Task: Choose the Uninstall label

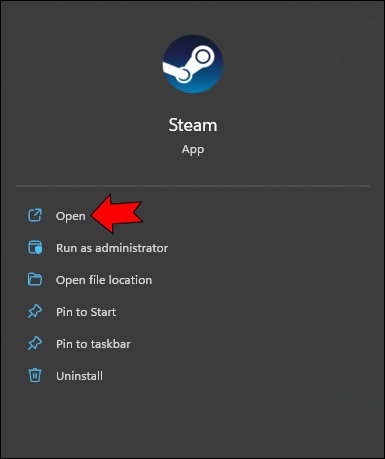Action: pyautogui.click(x=79, y=376)
